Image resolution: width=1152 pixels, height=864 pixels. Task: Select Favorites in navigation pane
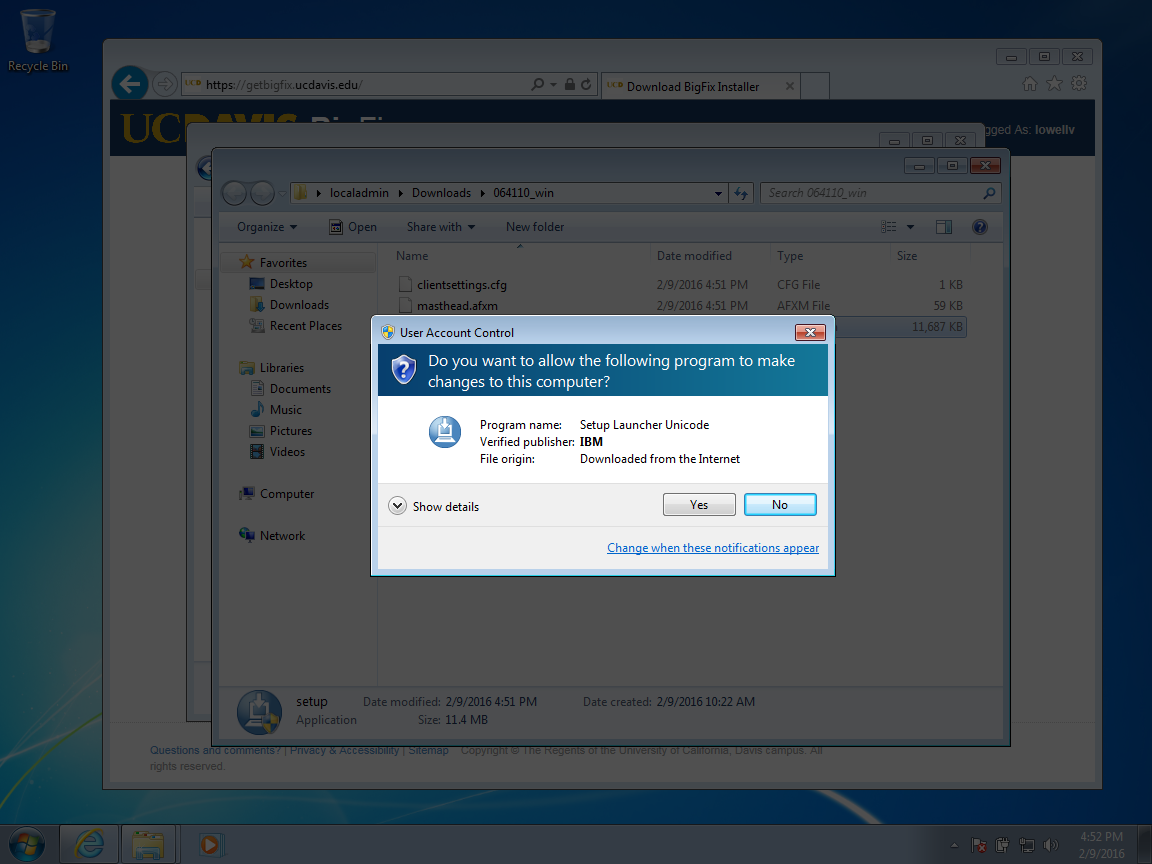[x=283, y=262]
